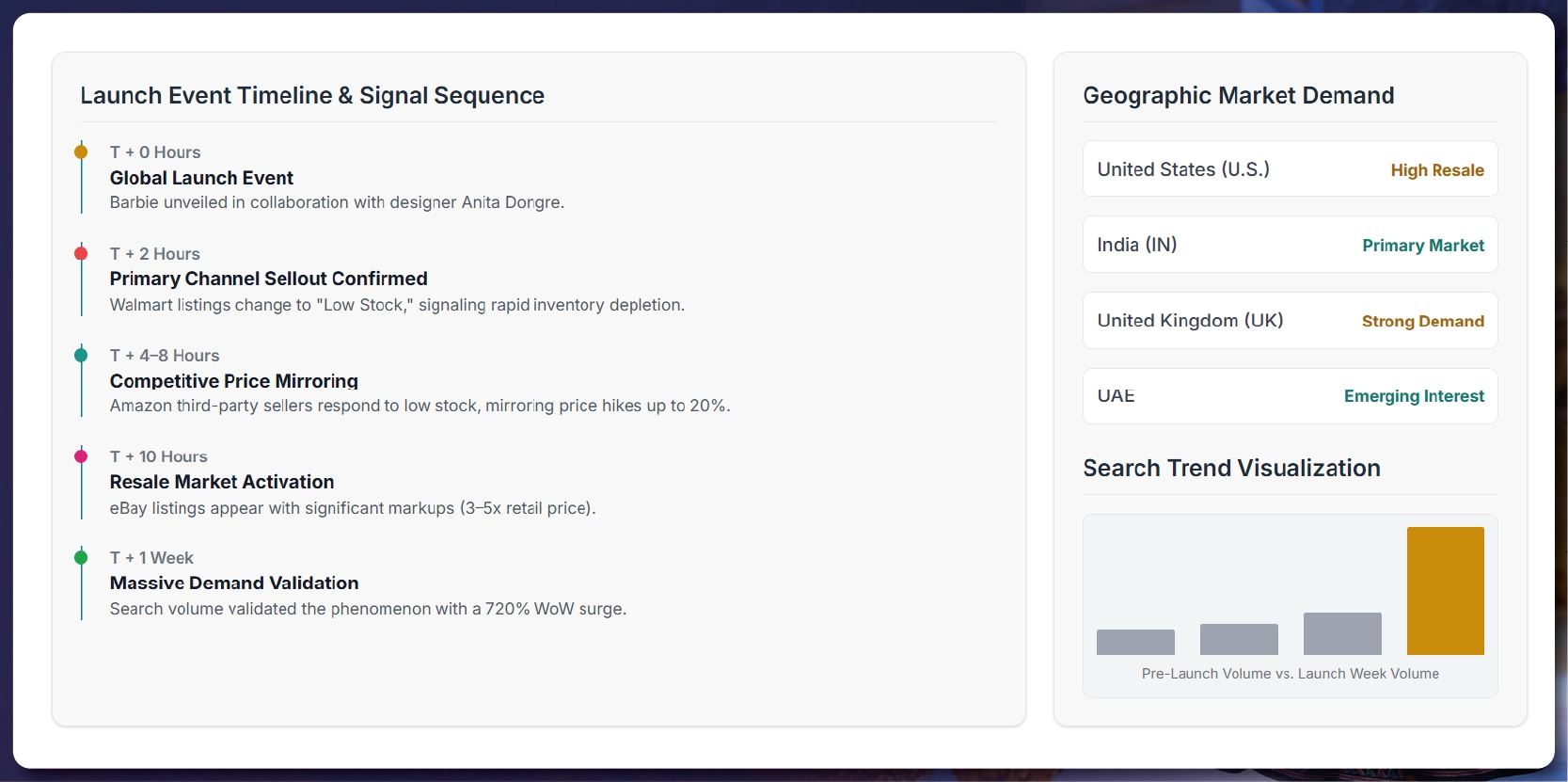Click the tall orange launch week bar
The width and height of the screenshot is (1568, 782).
coord(1445,591)
